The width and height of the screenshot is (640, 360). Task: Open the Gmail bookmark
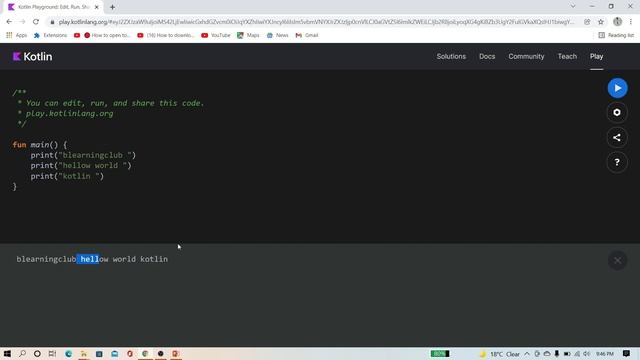[x=307, y=35]
